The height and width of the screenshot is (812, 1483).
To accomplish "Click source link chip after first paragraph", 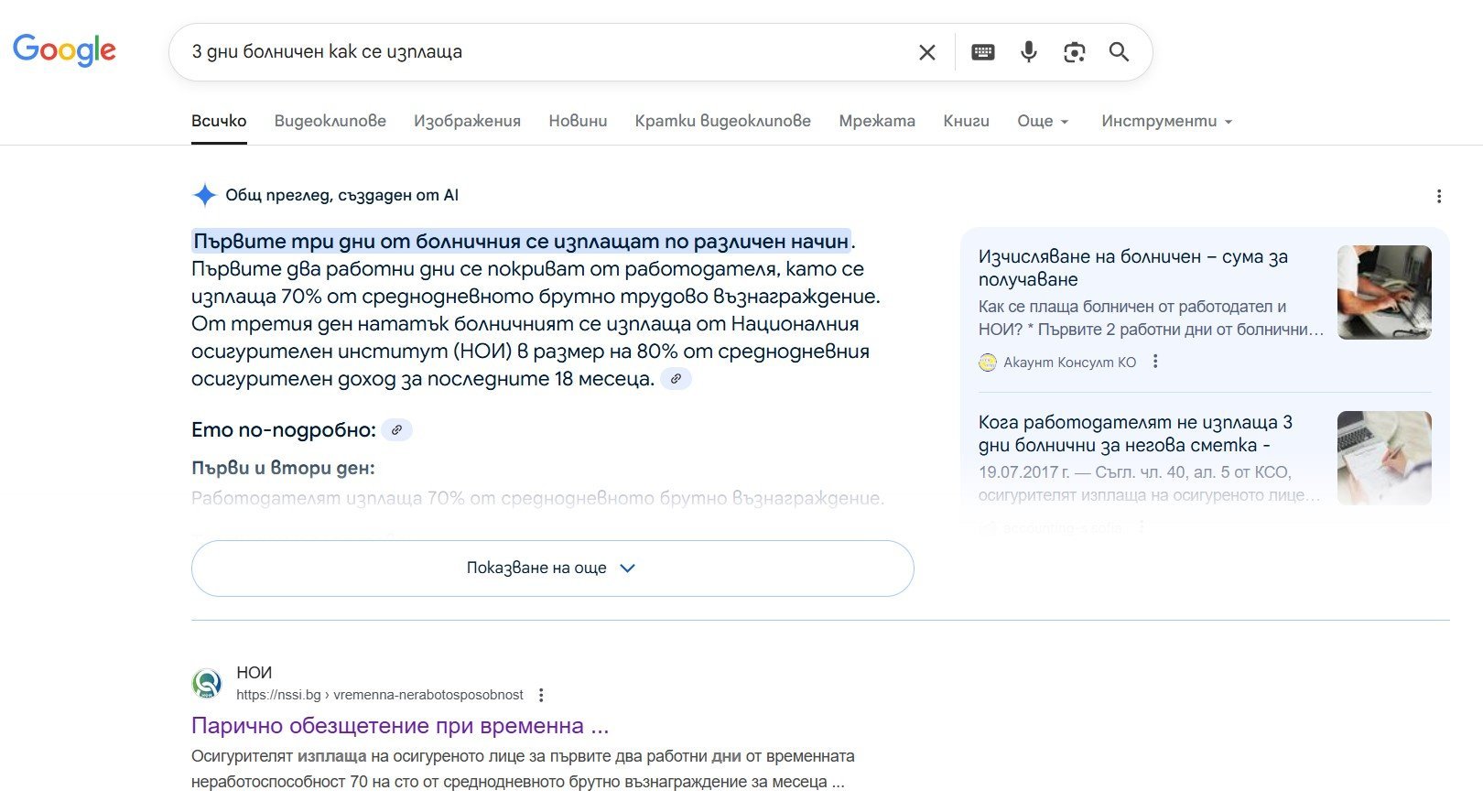I will pos(676,379).
